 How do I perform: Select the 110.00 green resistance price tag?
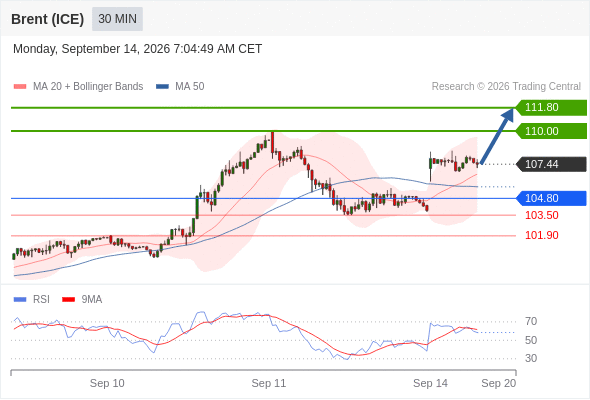pos(551,131)
